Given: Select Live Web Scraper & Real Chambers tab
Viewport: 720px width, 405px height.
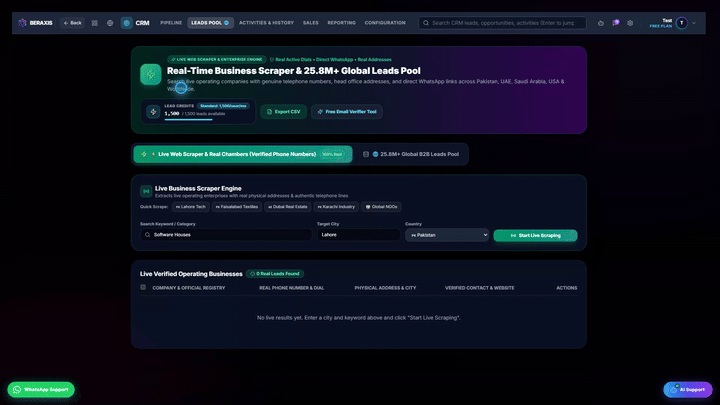Looking at the screenshot, I should coord(243,154).
